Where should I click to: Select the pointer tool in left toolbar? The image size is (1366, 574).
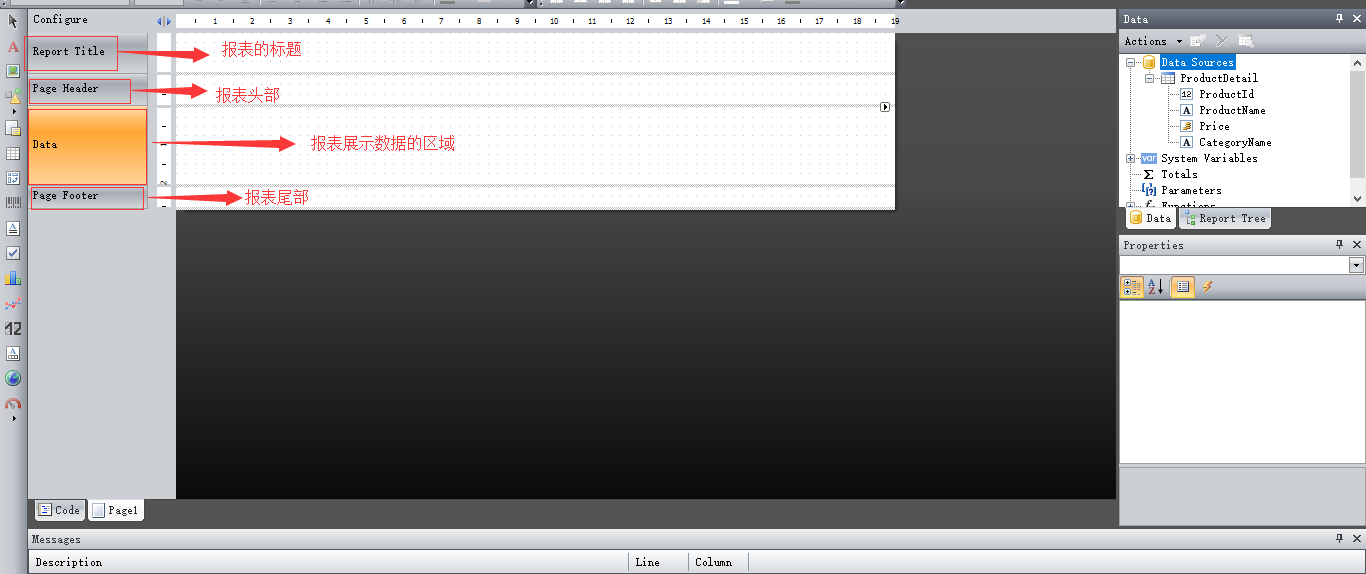click(13, 21)
